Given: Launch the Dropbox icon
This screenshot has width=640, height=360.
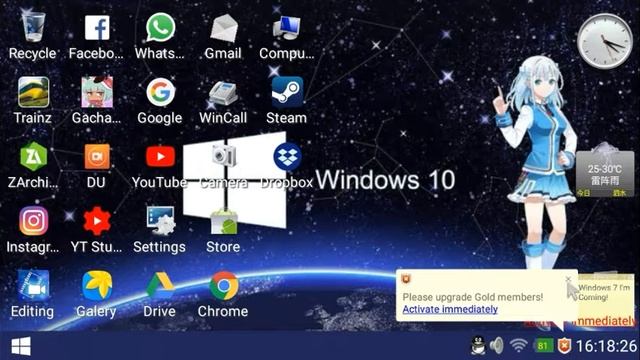Looking at the screenshot, I should point(287,157).
